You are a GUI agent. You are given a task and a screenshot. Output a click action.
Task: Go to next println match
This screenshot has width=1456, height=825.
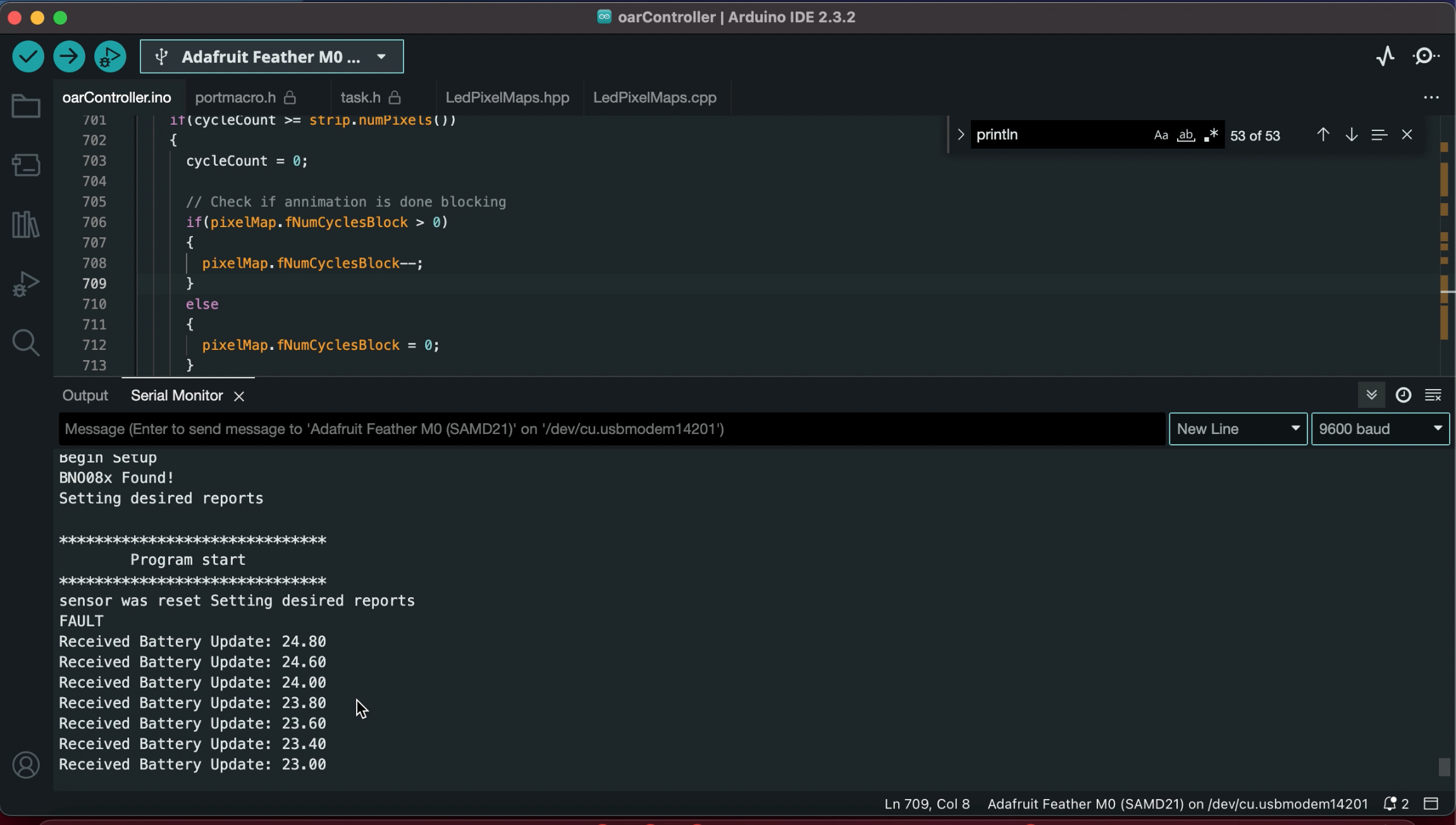1351,135
